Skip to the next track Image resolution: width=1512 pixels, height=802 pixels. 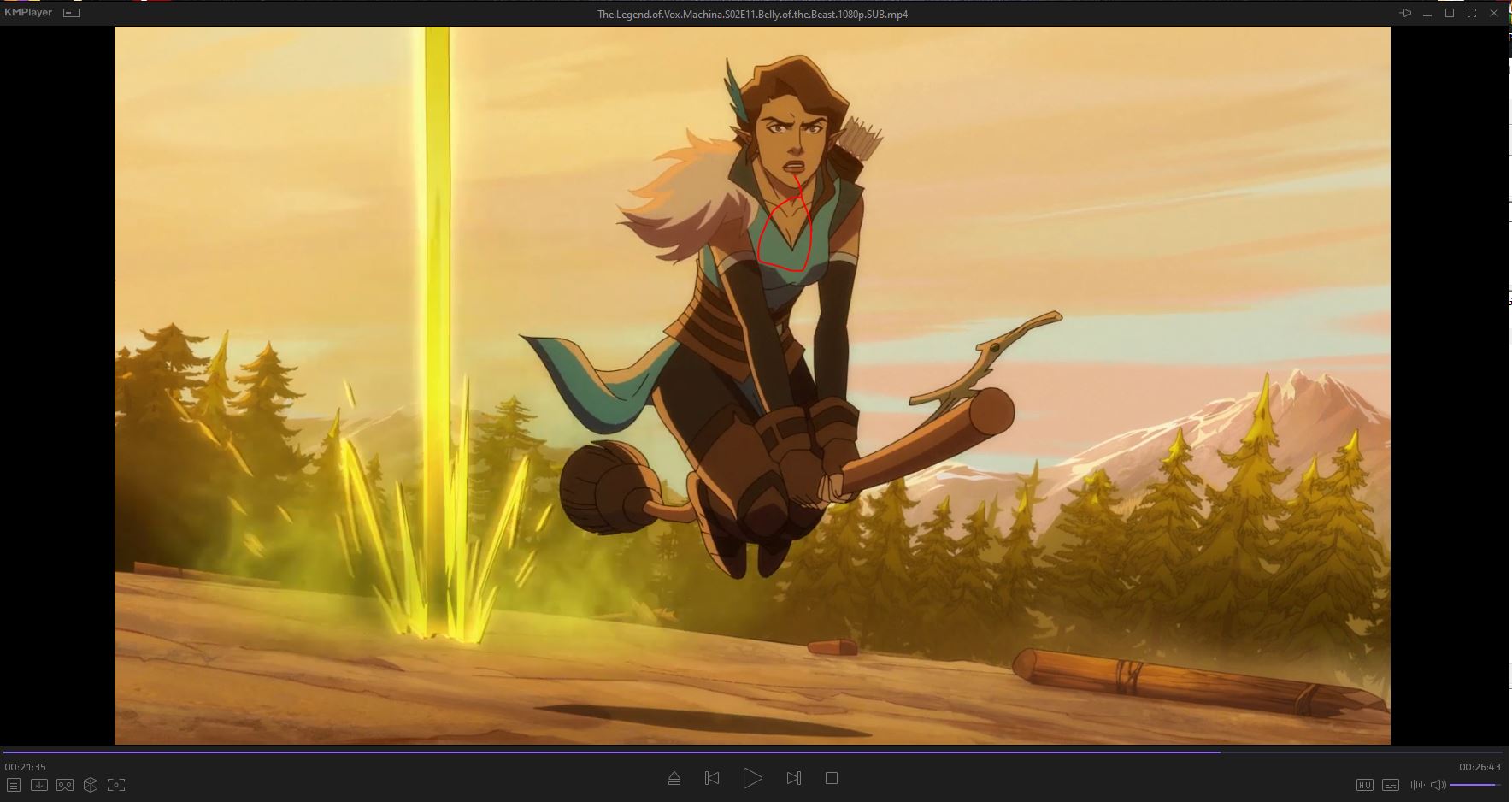point(793,778)
